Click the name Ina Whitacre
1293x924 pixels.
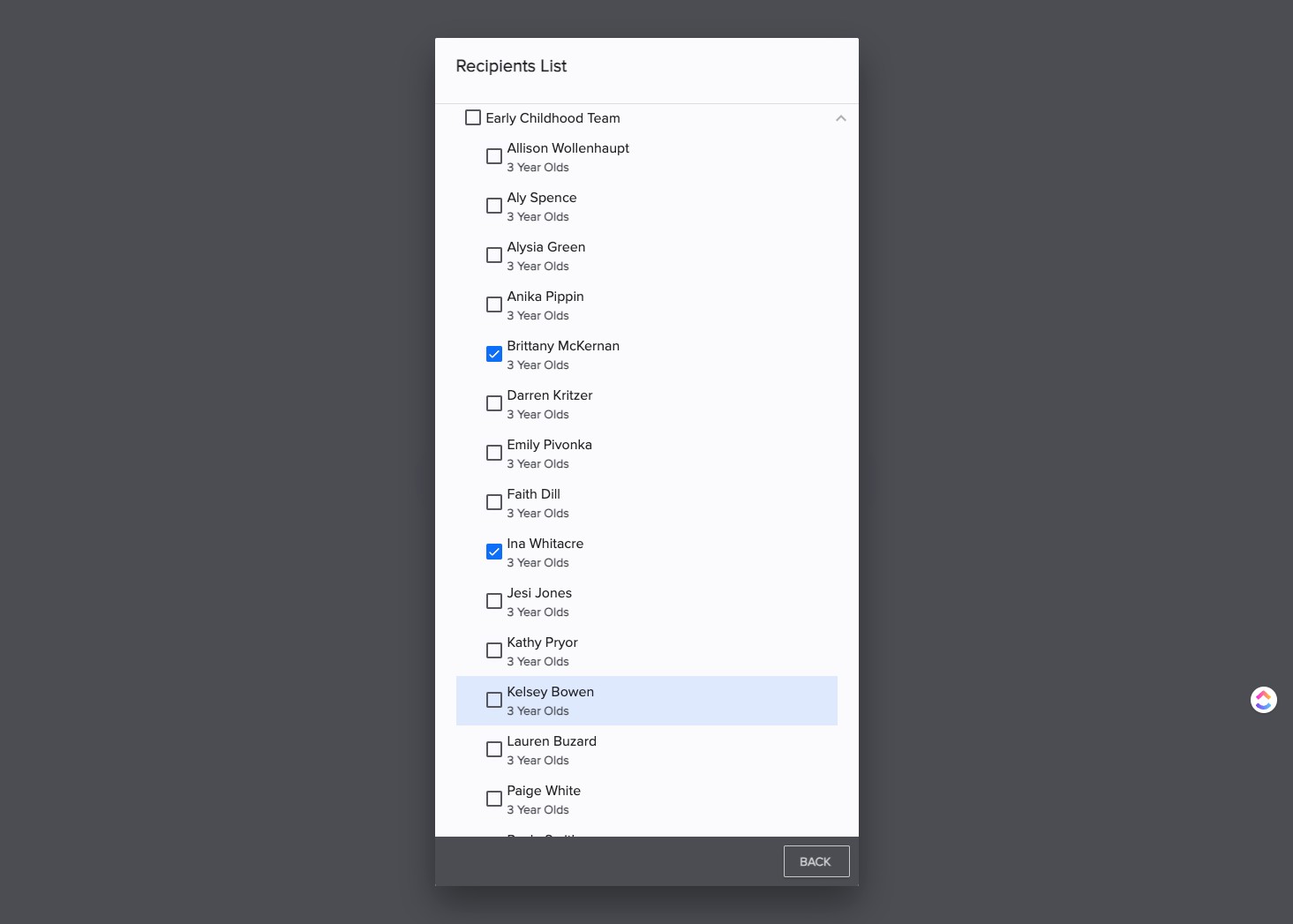click(x=545, y=544)
